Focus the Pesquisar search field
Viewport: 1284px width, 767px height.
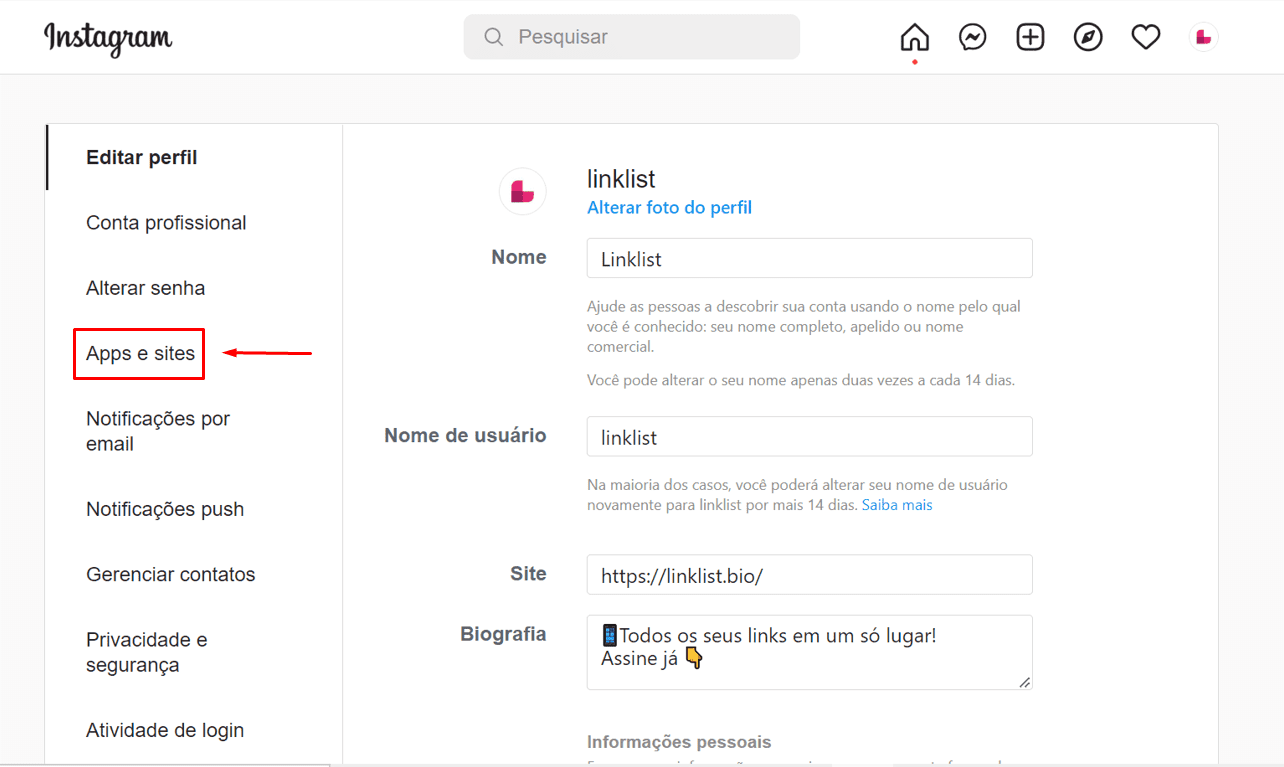coord(632,37)
